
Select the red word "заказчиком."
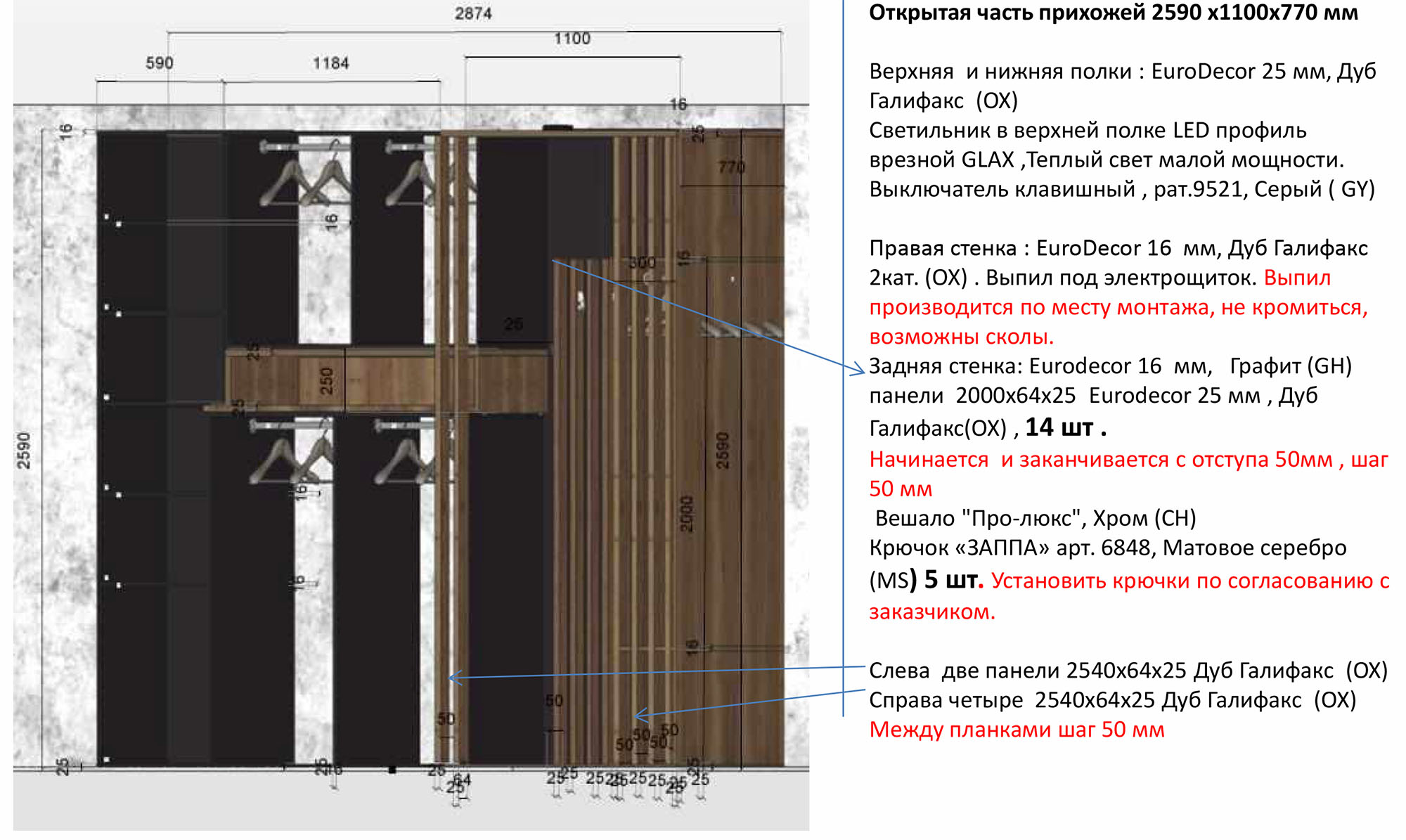tap(932, 612)
